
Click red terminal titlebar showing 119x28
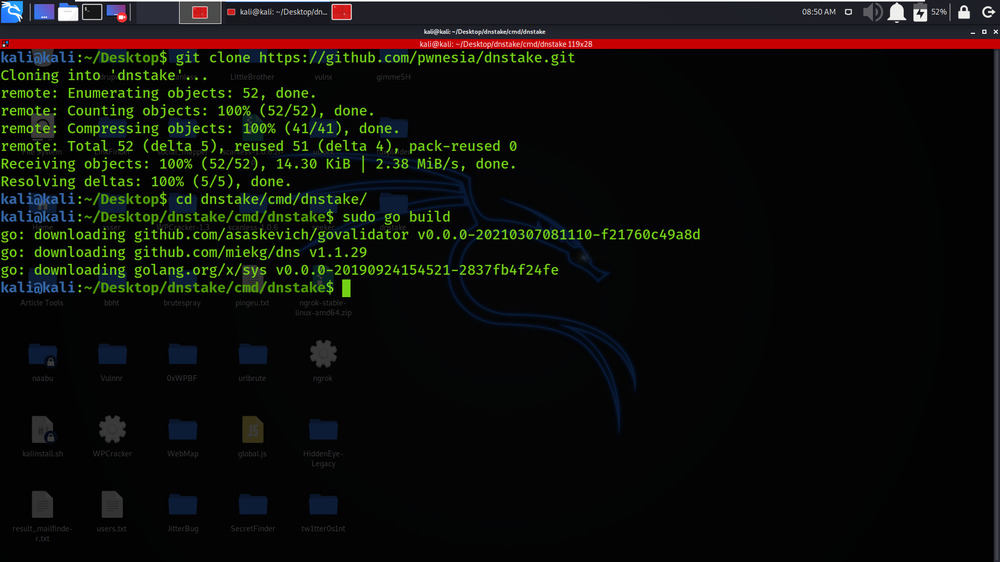point(505,44)
